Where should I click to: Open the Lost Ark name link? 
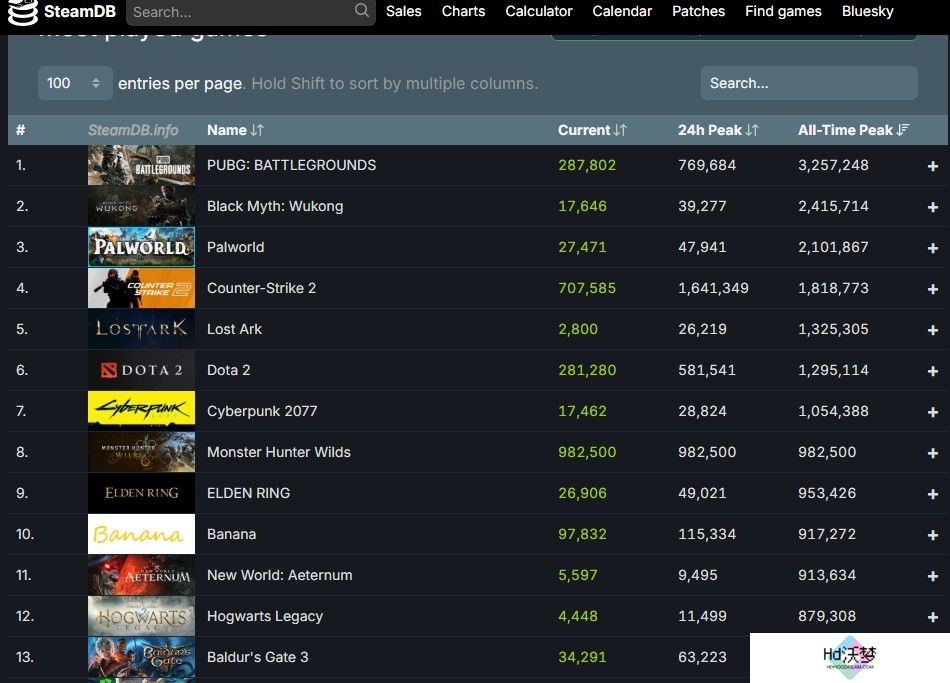(234, 329)
